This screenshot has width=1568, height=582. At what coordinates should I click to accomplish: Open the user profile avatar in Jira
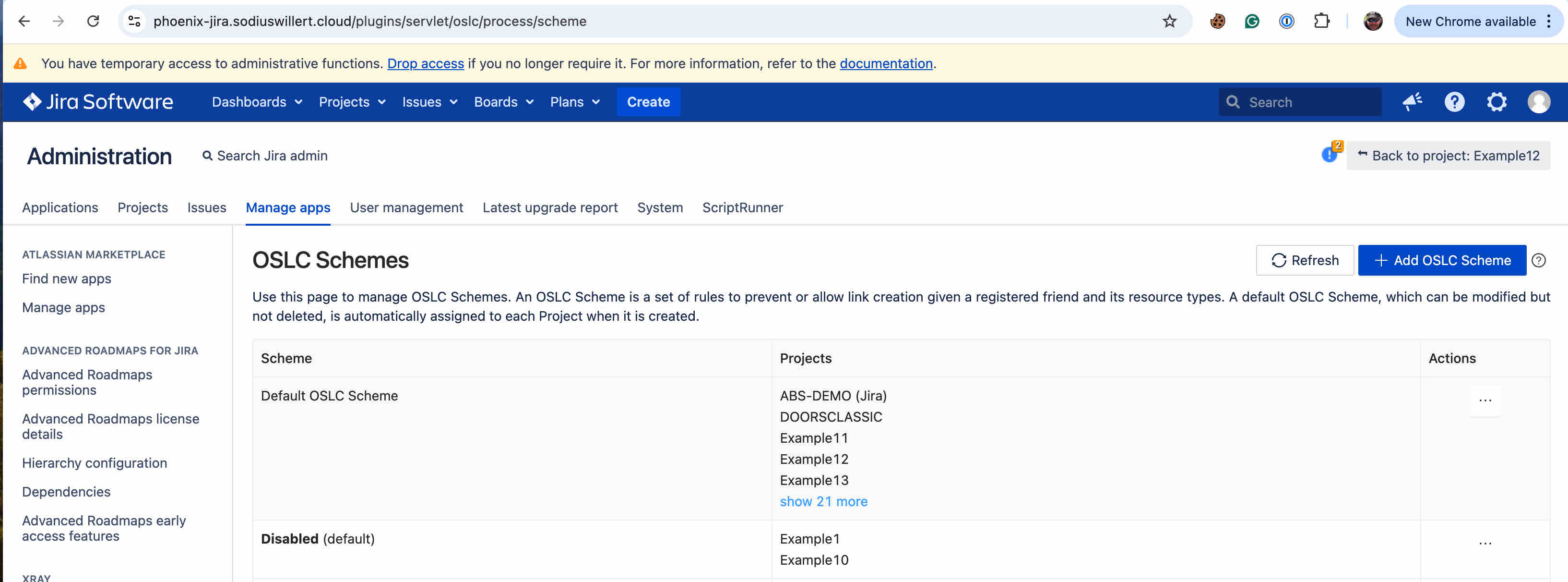coord(1539,102)
